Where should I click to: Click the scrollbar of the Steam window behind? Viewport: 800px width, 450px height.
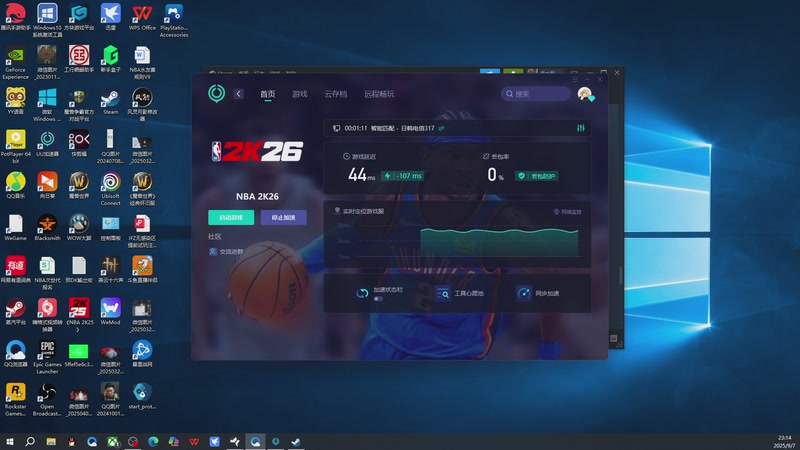tap(620, 276)
